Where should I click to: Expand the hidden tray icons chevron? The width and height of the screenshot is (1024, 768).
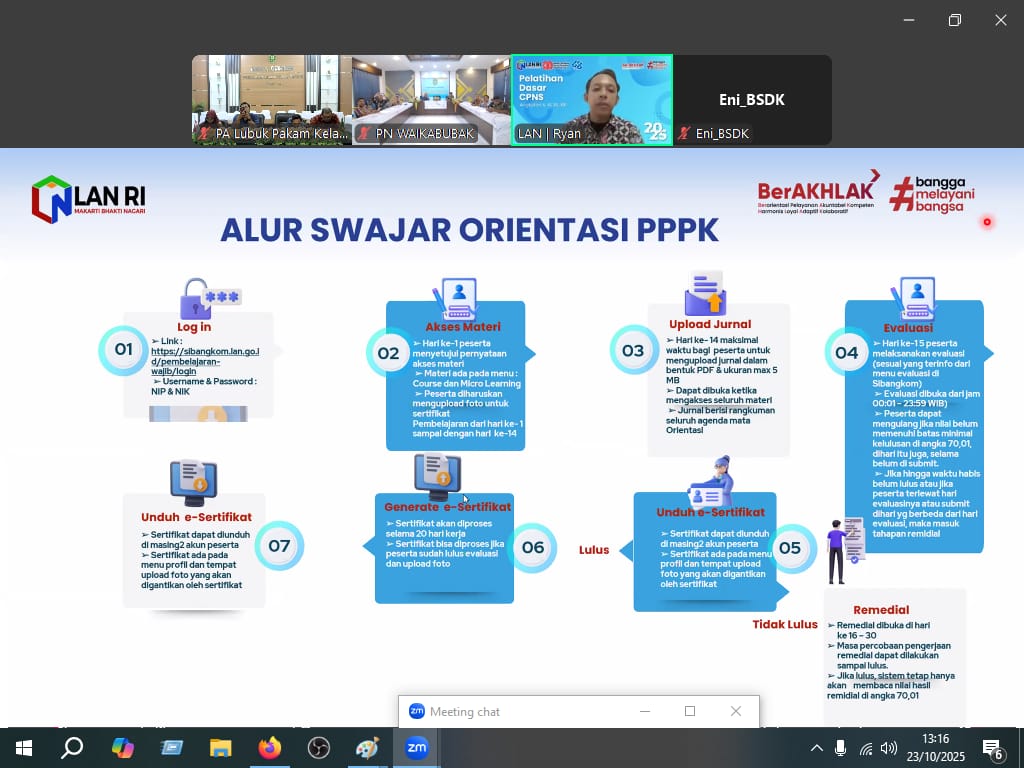click(817, 748)
